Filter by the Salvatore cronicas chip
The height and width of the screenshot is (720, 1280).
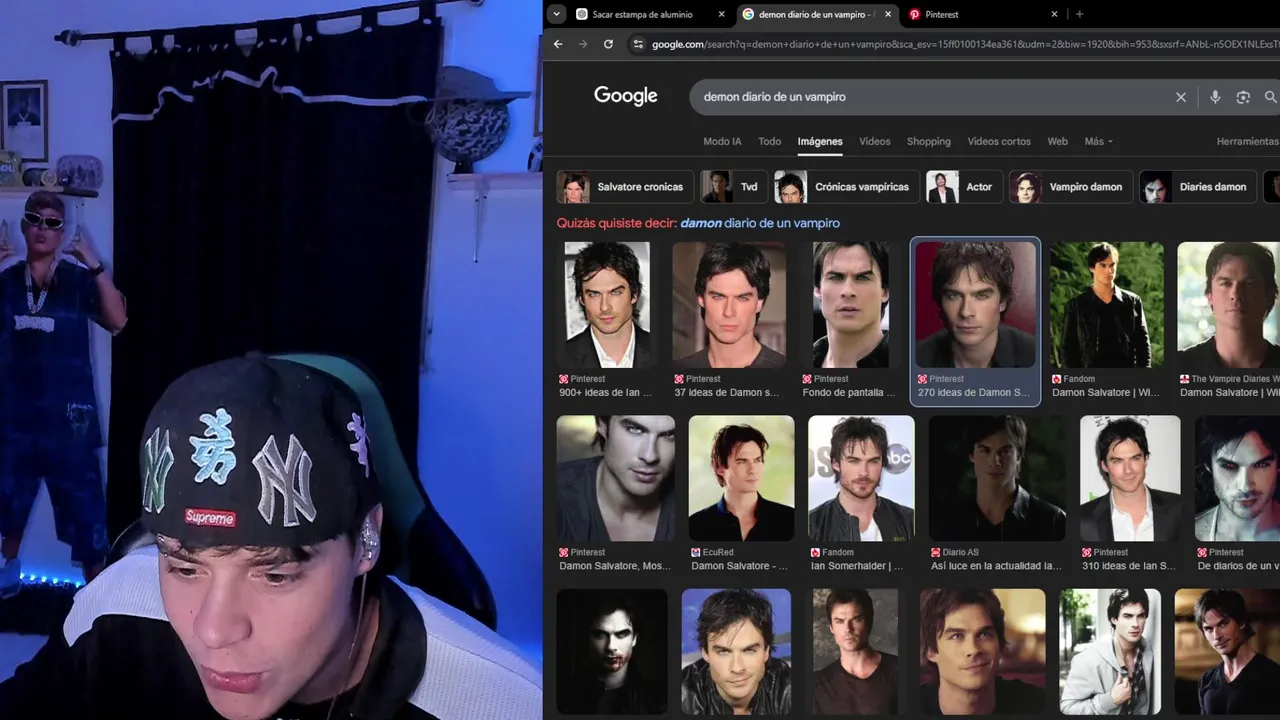click(625, 187)
